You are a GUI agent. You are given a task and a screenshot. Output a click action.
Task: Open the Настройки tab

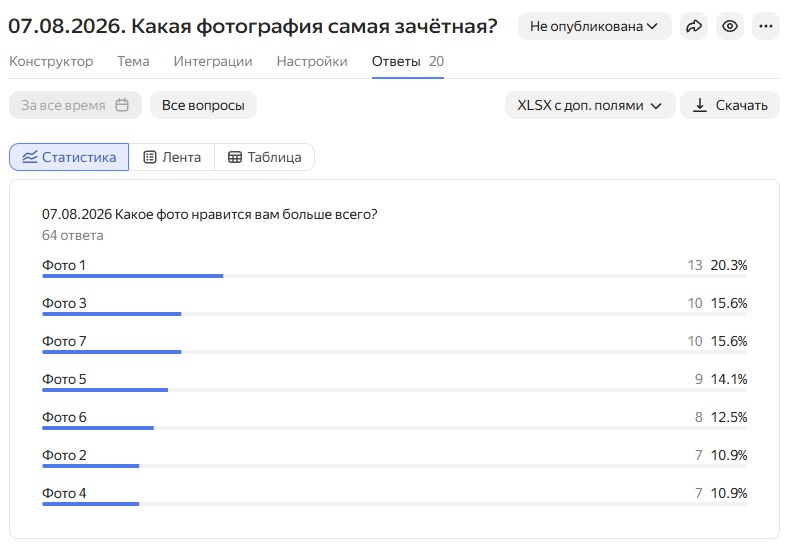coord(312,61)
